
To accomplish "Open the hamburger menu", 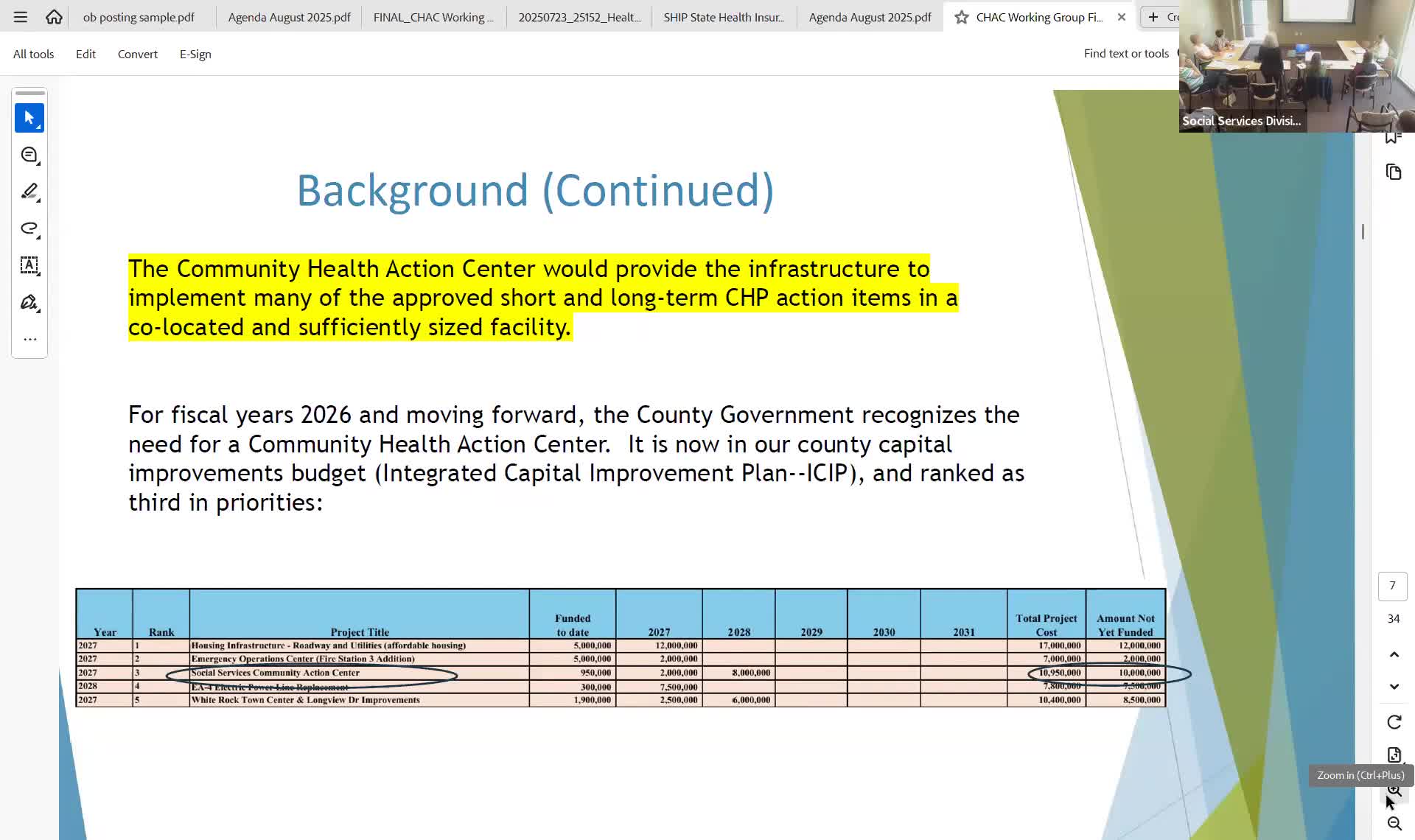I will (21, 17).
